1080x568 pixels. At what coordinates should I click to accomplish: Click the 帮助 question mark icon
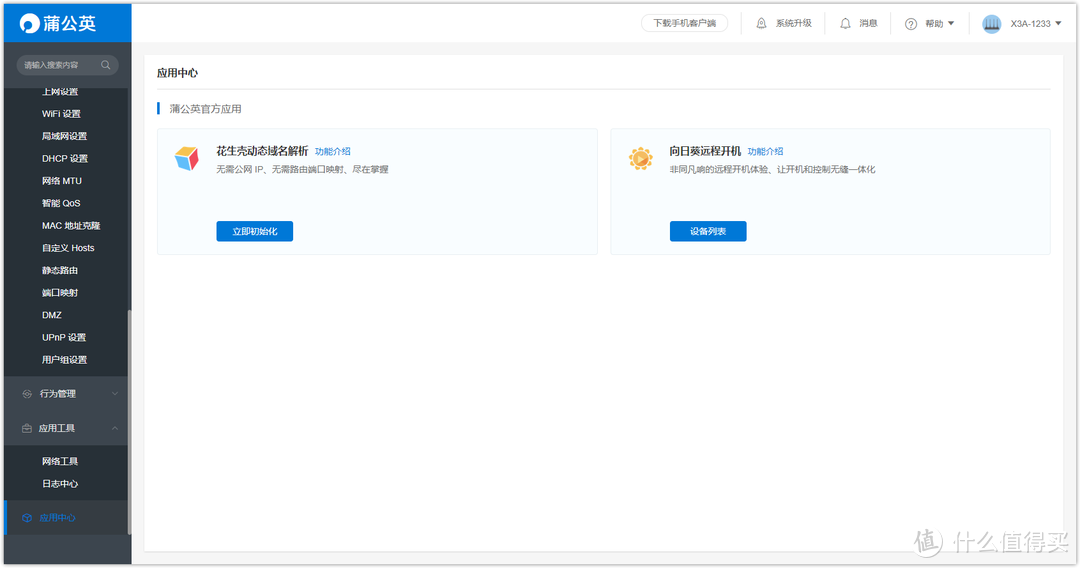click(x=911, y=24)
